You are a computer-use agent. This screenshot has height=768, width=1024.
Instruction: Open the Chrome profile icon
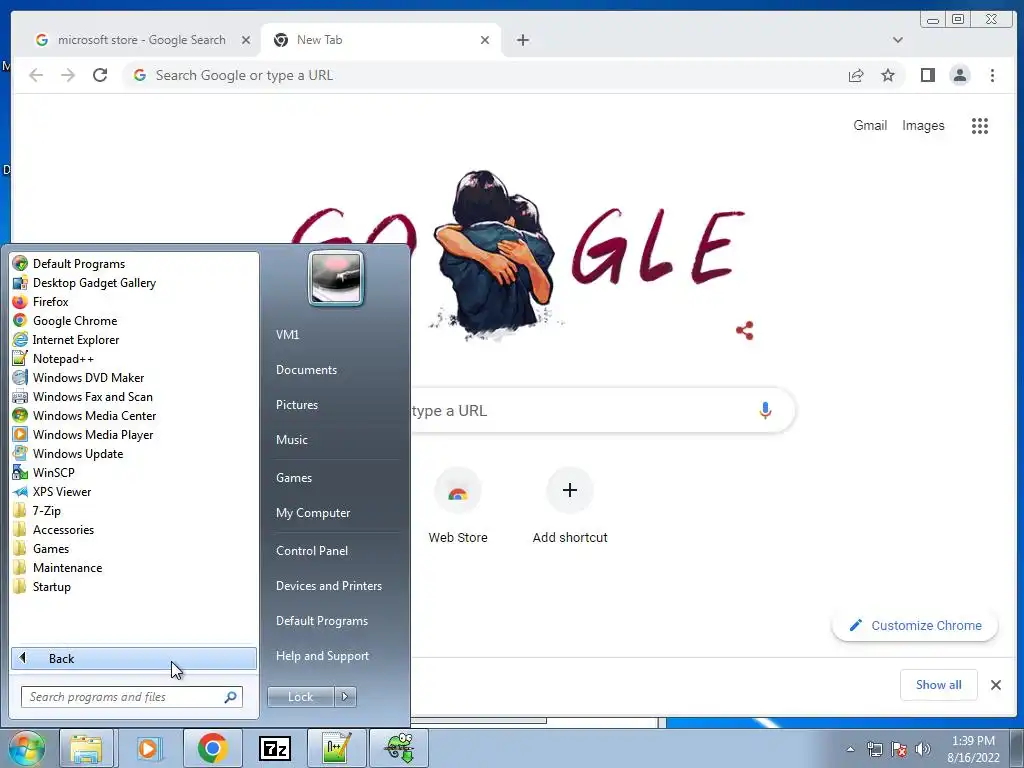[959, 76]
